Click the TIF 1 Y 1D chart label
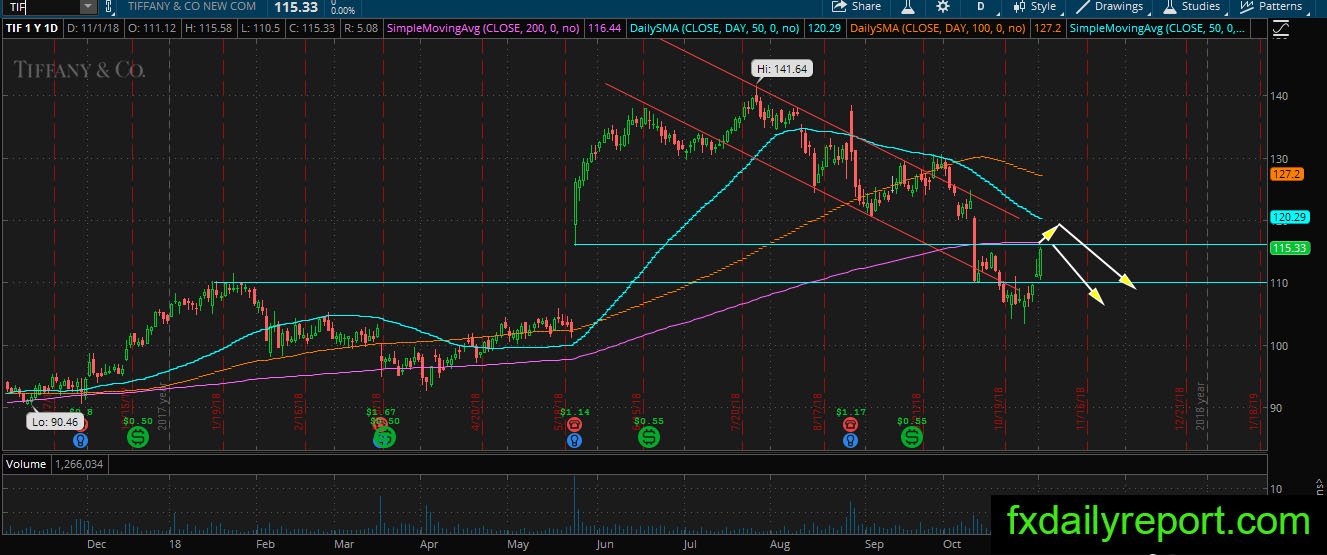 click(x=33, y=29)
